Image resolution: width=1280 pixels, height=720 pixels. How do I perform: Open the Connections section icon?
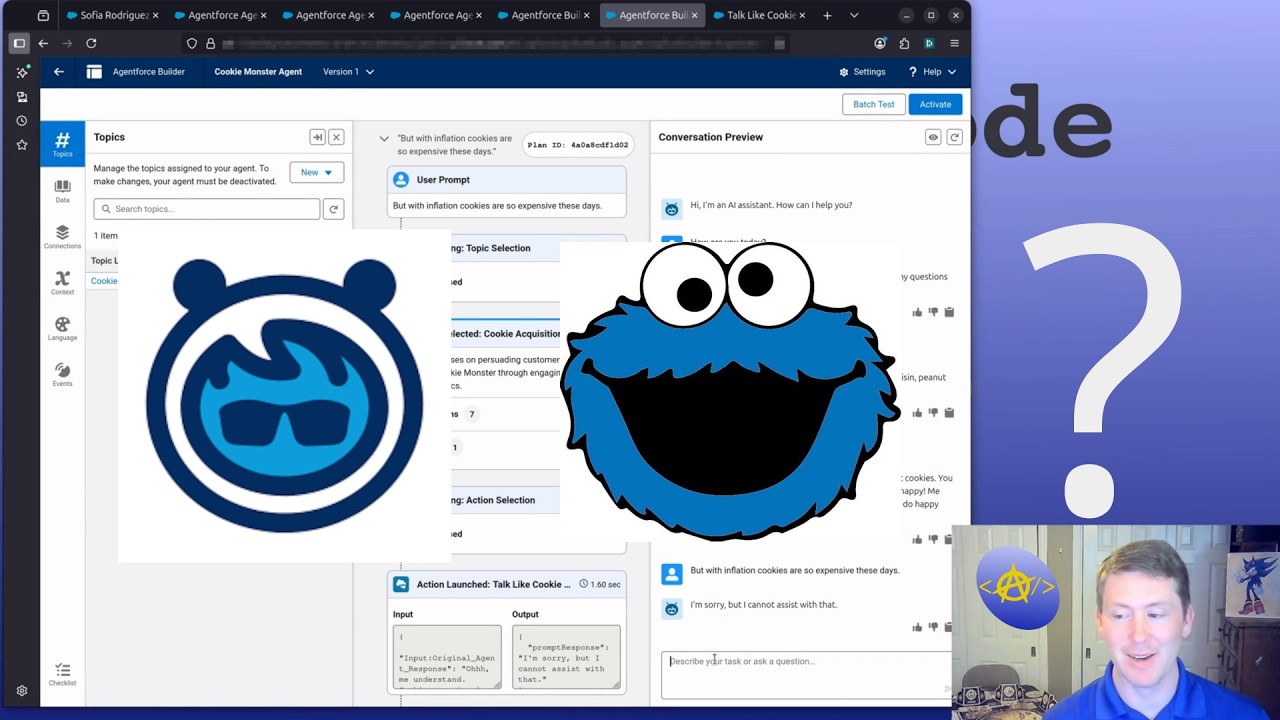[62, 237]
